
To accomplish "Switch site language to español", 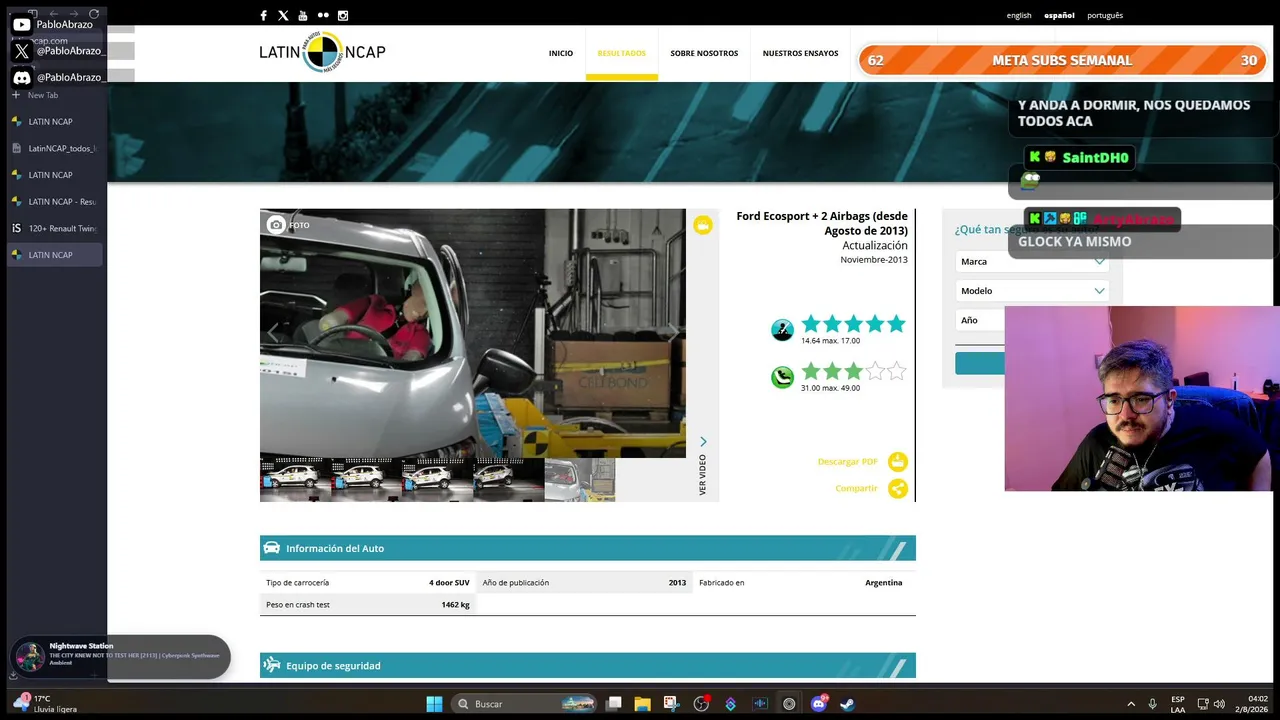I will [1059, 15].
